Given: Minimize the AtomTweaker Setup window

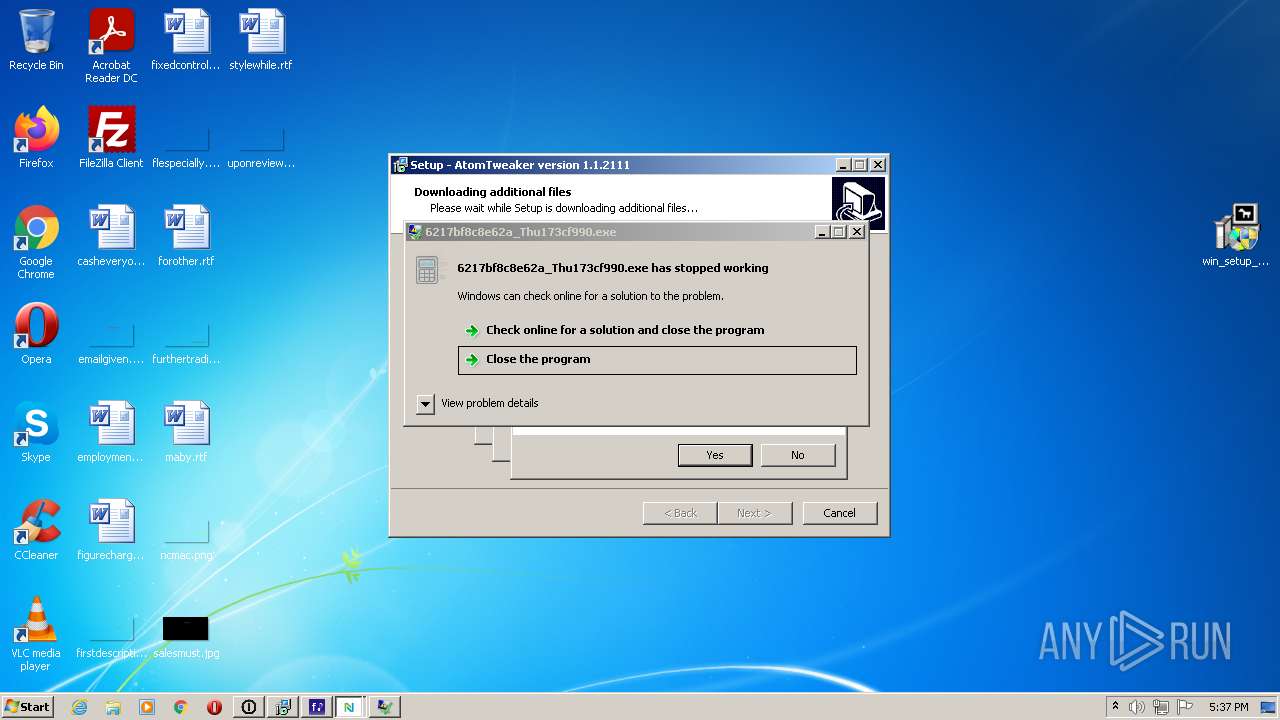Looking at the screenshot, I should [843, 165].
